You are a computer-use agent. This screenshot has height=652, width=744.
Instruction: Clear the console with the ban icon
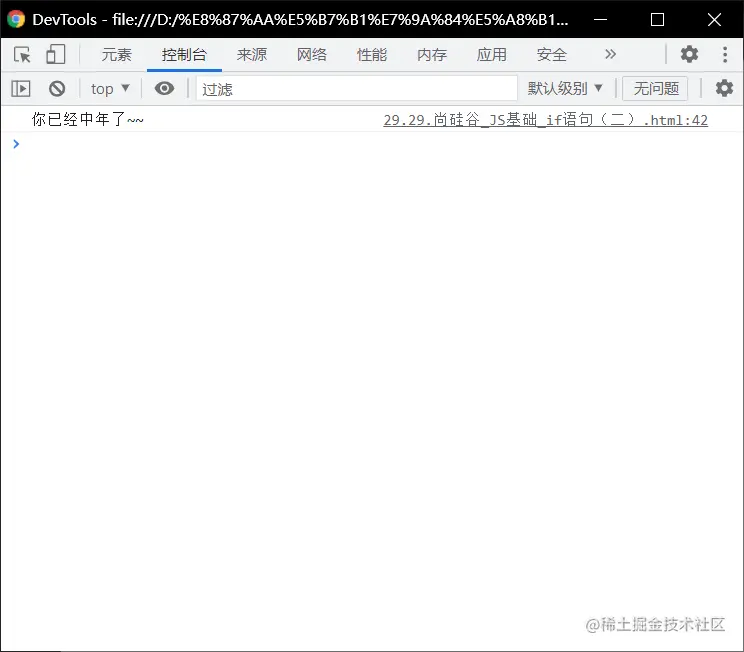[57, 89]
